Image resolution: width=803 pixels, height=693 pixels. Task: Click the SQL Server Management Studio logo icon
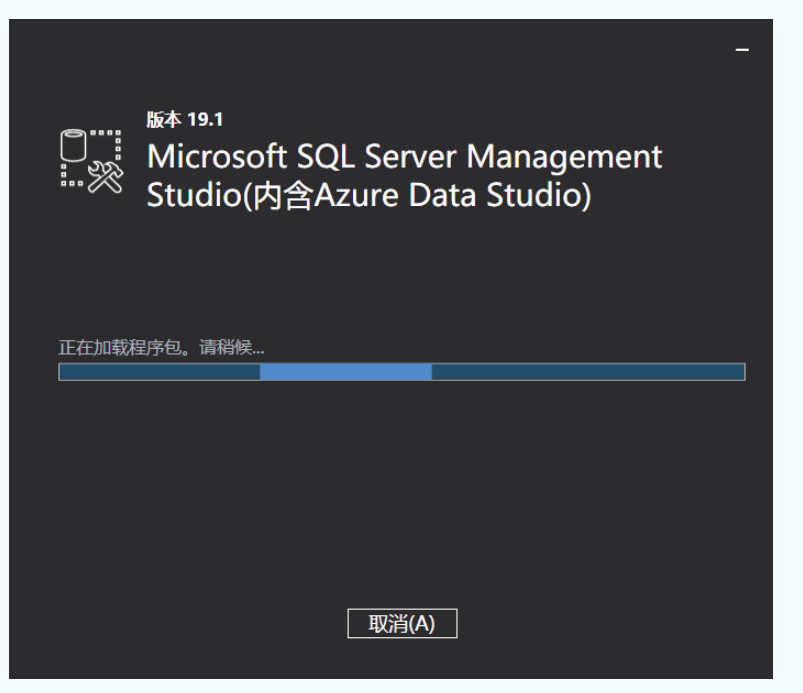pyautogui.click(x=92, y=161)
